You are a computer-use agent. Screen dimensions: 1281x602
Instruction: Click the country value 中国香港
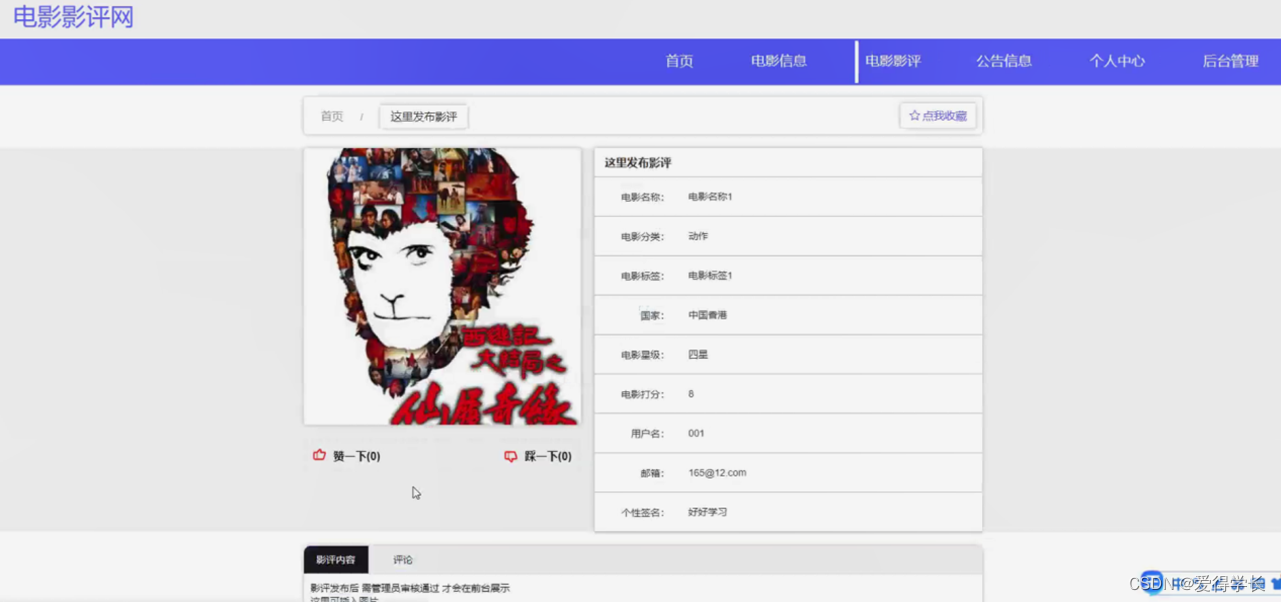point(708,315)
